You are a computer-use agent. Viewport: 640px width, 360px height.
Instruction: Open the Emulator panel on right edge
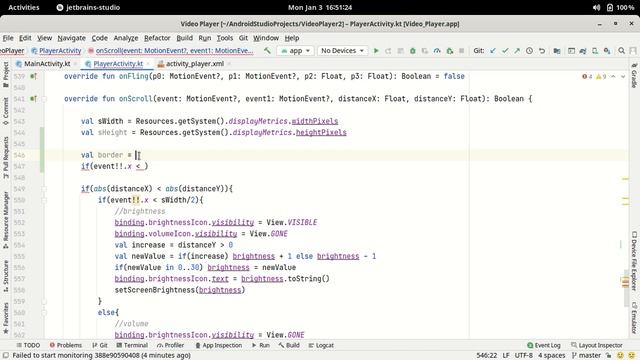coord(634,318)
